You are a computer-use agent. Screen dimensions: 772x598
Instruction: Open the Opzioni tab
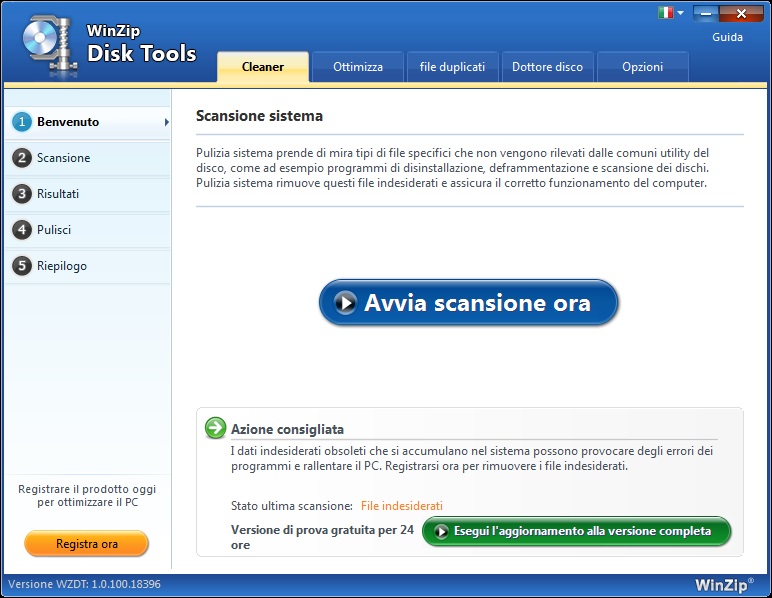[x=643, y=67]
